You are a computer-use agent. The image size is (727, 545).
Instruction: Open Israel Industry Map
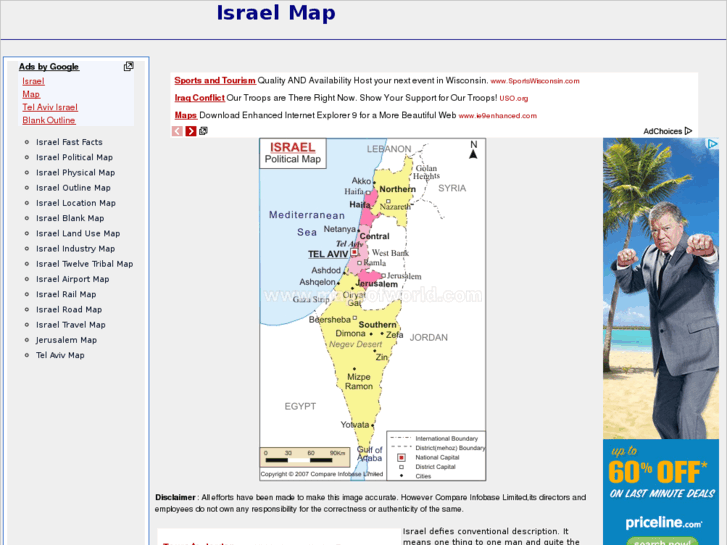click(76, 249)
